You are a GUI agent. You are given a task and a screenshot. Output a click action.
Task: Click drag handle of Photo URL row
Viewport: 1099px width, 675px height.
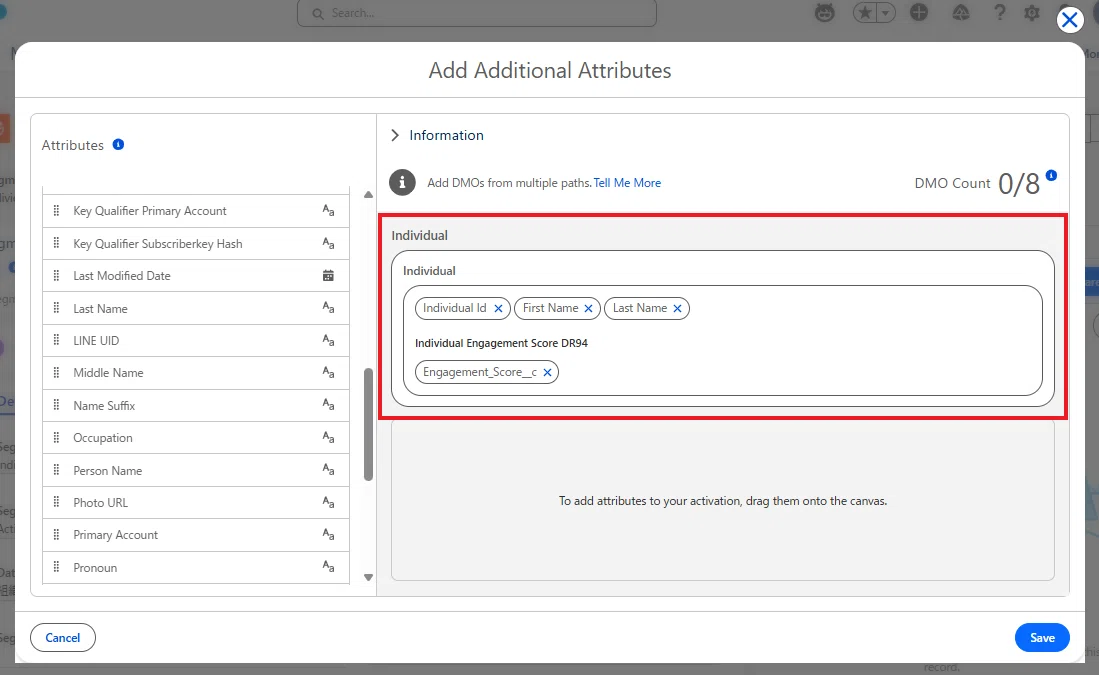[x=57, y=502]
